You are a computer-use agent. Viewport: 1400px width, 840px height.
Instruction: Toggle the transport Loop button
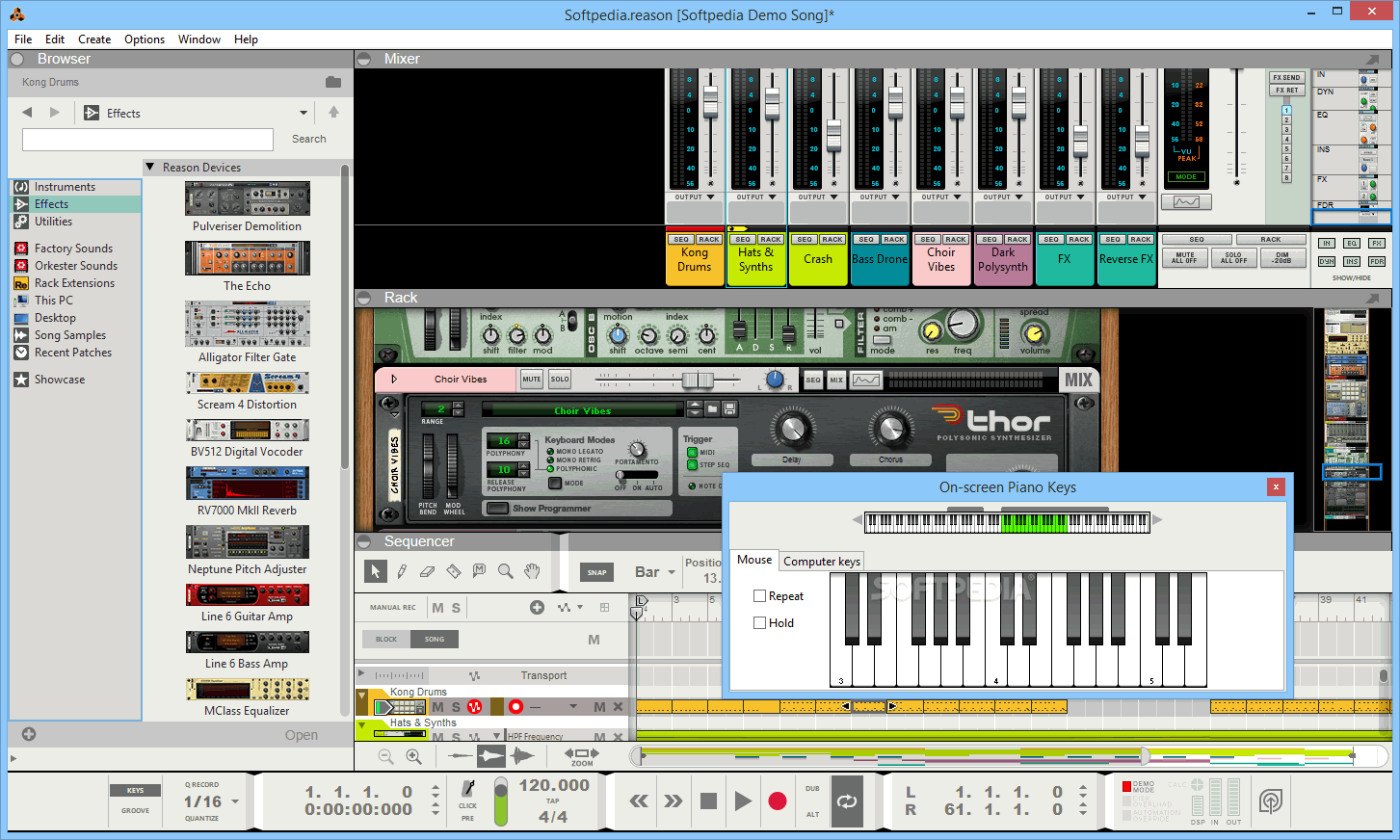pos(847,801)
